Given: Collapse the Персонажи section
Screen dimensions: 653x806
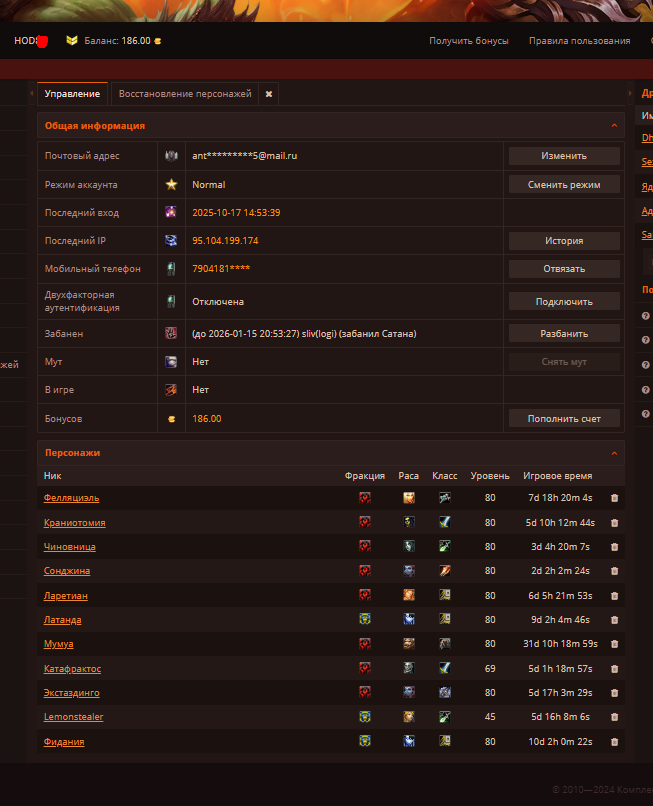Looking at the screenshot, I should click(614, 453).
